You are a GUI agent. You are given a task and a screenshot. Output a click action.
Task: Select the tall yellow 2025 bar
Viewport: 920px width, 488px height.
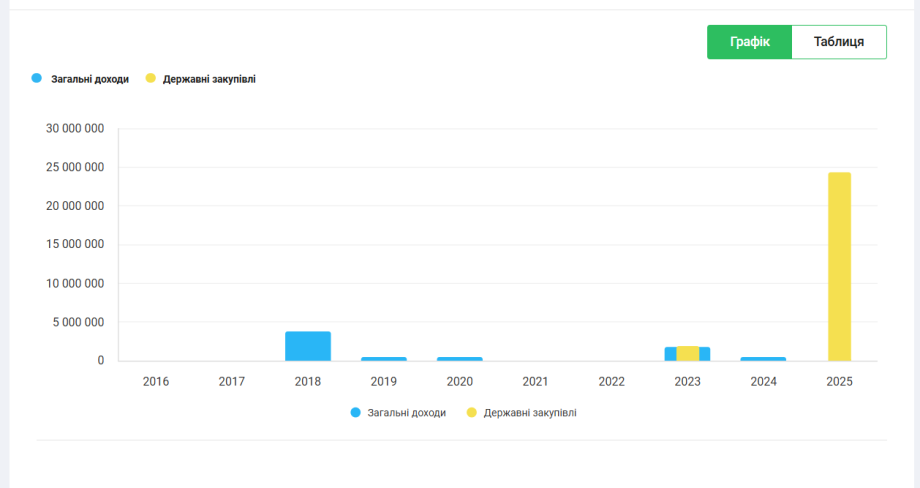[x=839, y=266]
